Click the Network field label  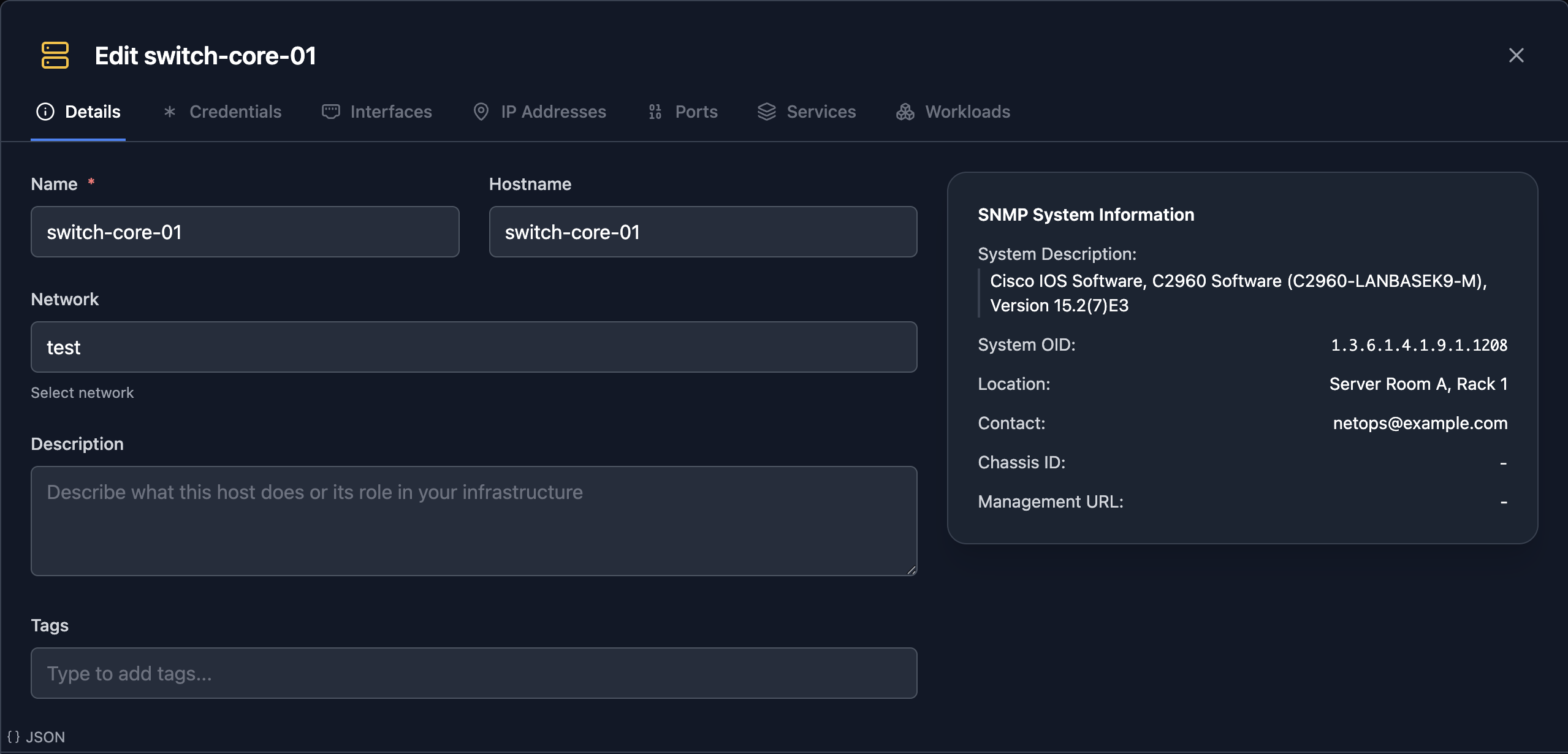pos(65,299)
